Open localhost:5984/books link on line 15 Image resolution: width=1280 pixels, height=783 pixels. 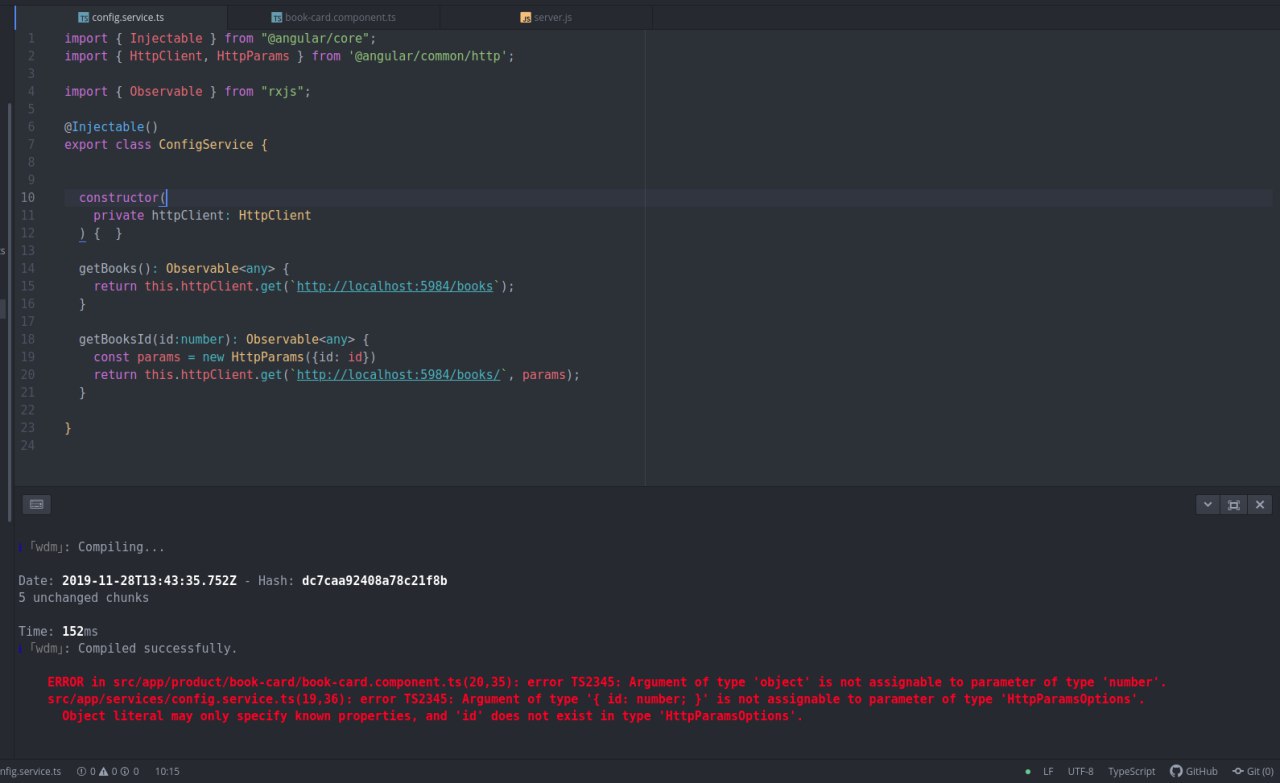click(x=395, y=286)
